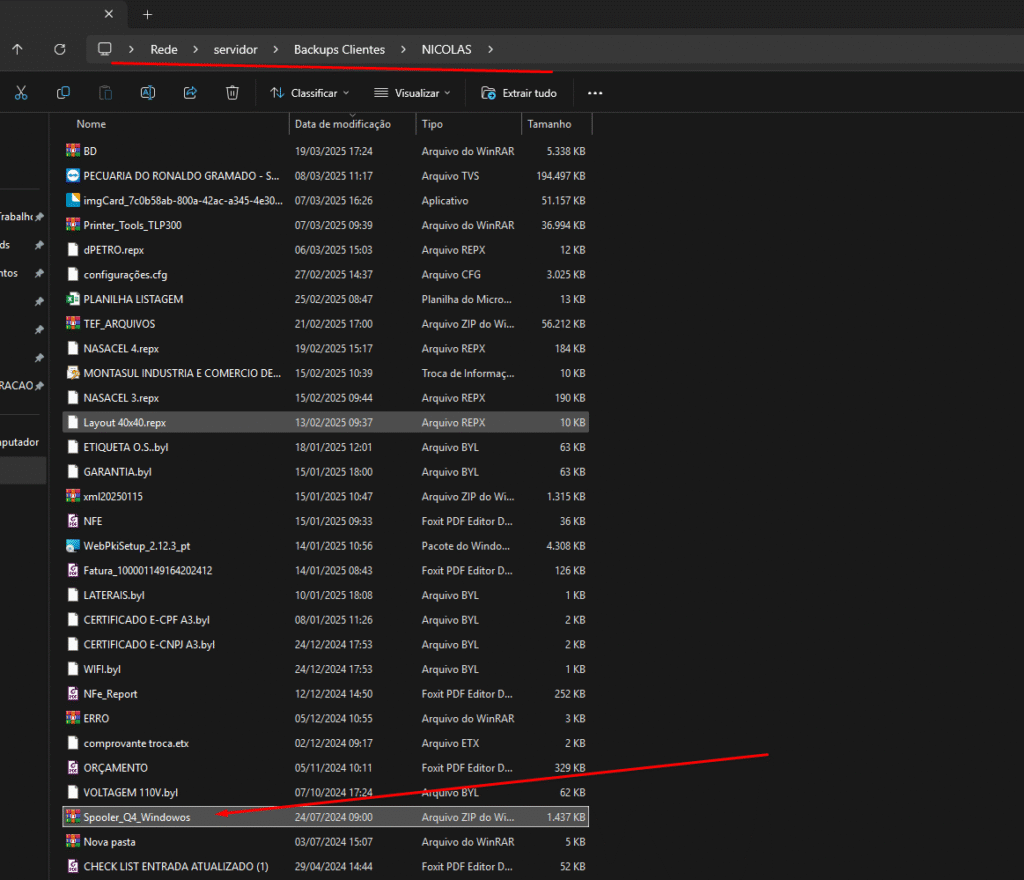Image resolution: width=1024 pixels, height=880 pixels.
Task: Expand the chevron after NICOLAS breadcrumb
Action: 491,49
